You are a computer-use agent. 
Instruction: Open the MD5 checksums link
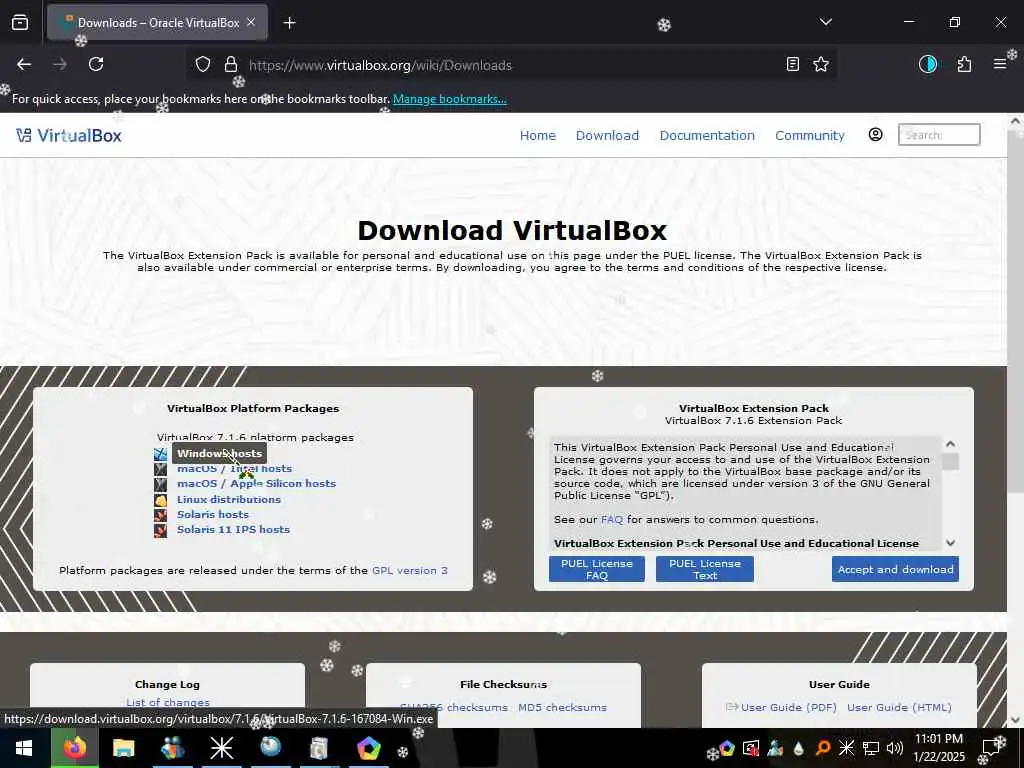click(x=562, y=707)
